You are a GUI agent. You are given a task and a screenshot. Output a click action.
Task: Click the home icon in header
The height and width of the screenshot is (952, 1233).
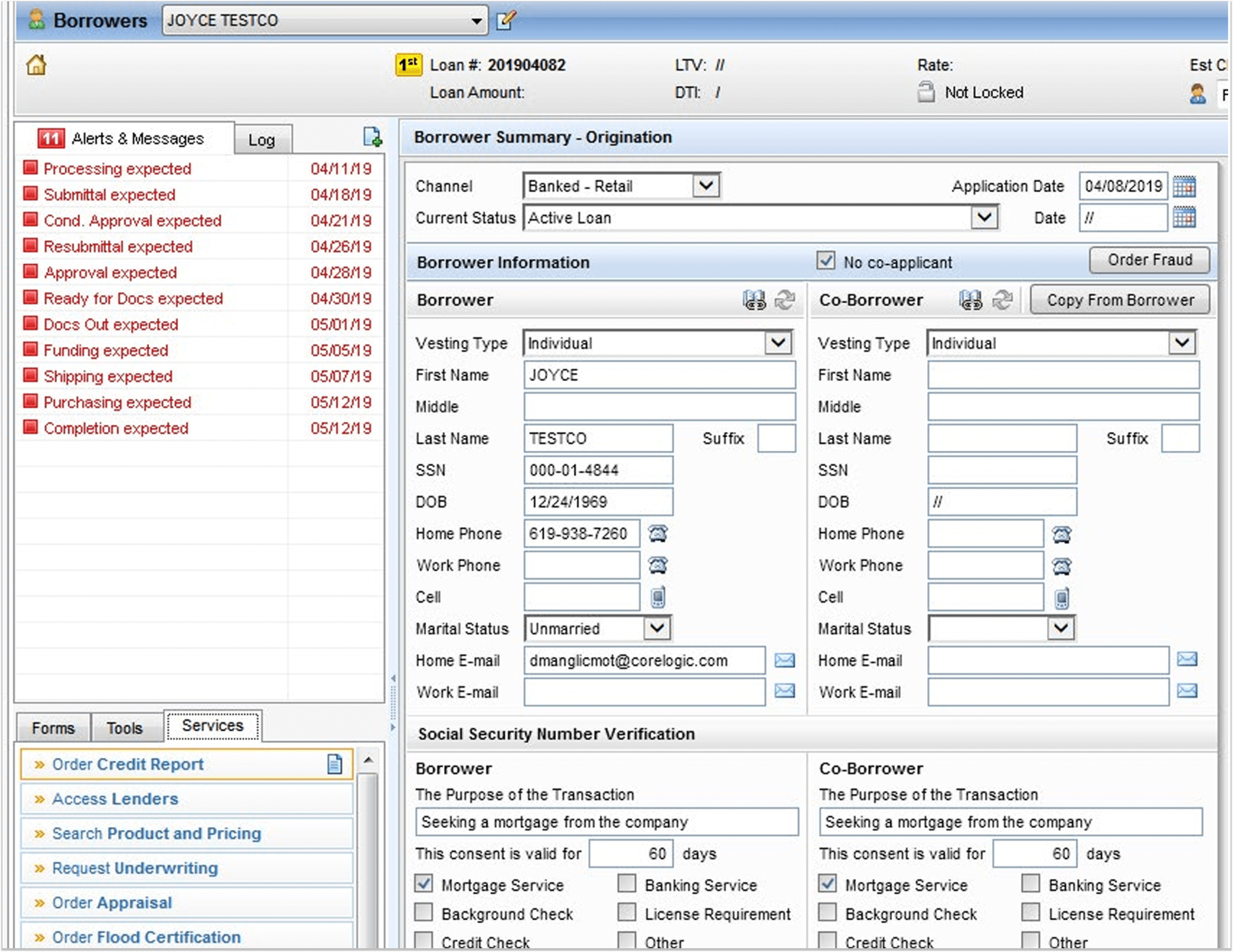[x=36, y=65]
